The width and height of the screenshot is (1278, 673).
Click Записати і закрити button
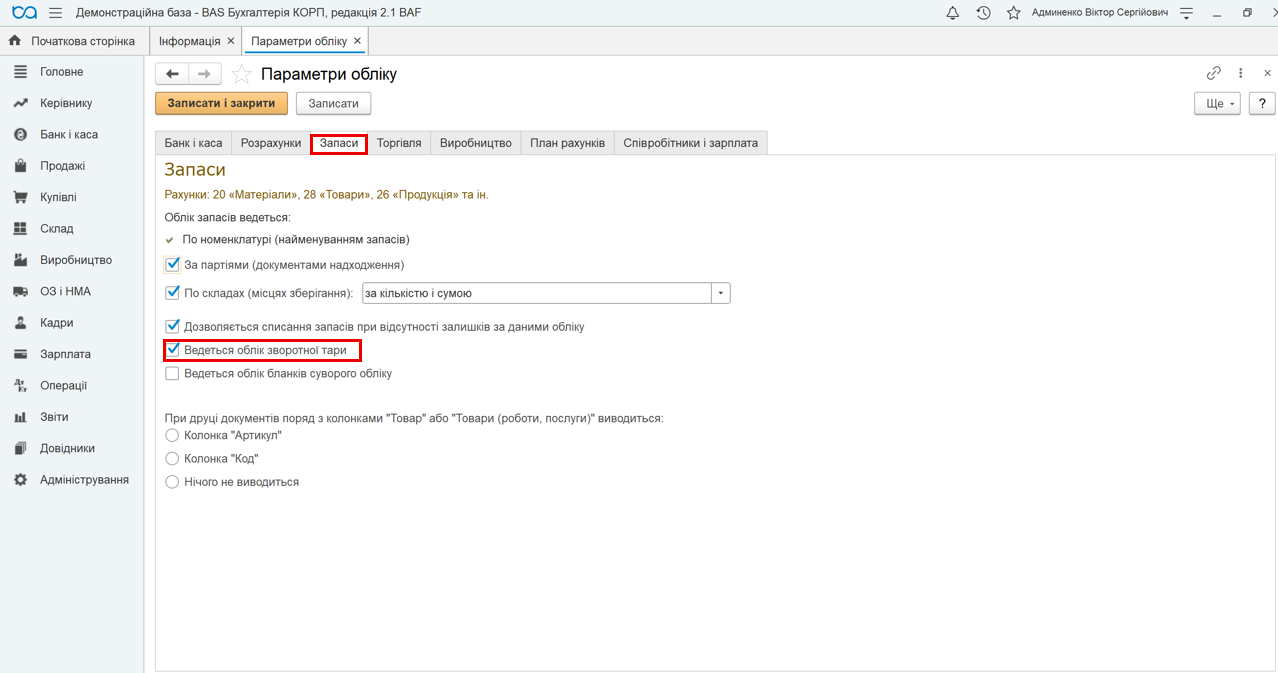221,103
